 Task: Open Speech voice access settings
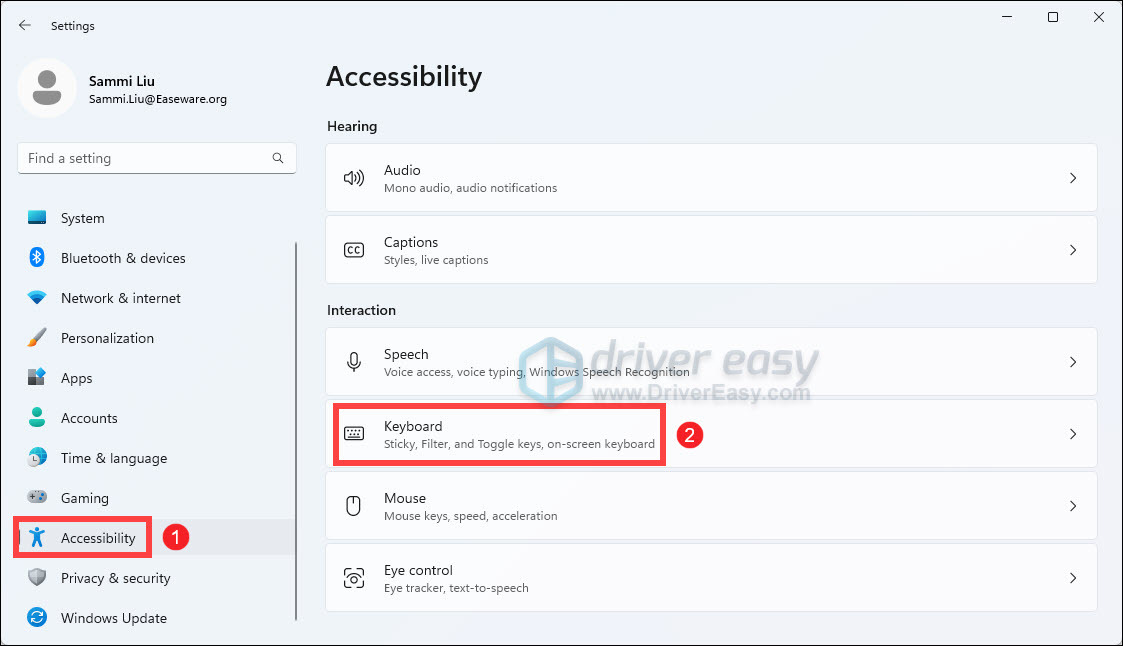click(536, 362)
